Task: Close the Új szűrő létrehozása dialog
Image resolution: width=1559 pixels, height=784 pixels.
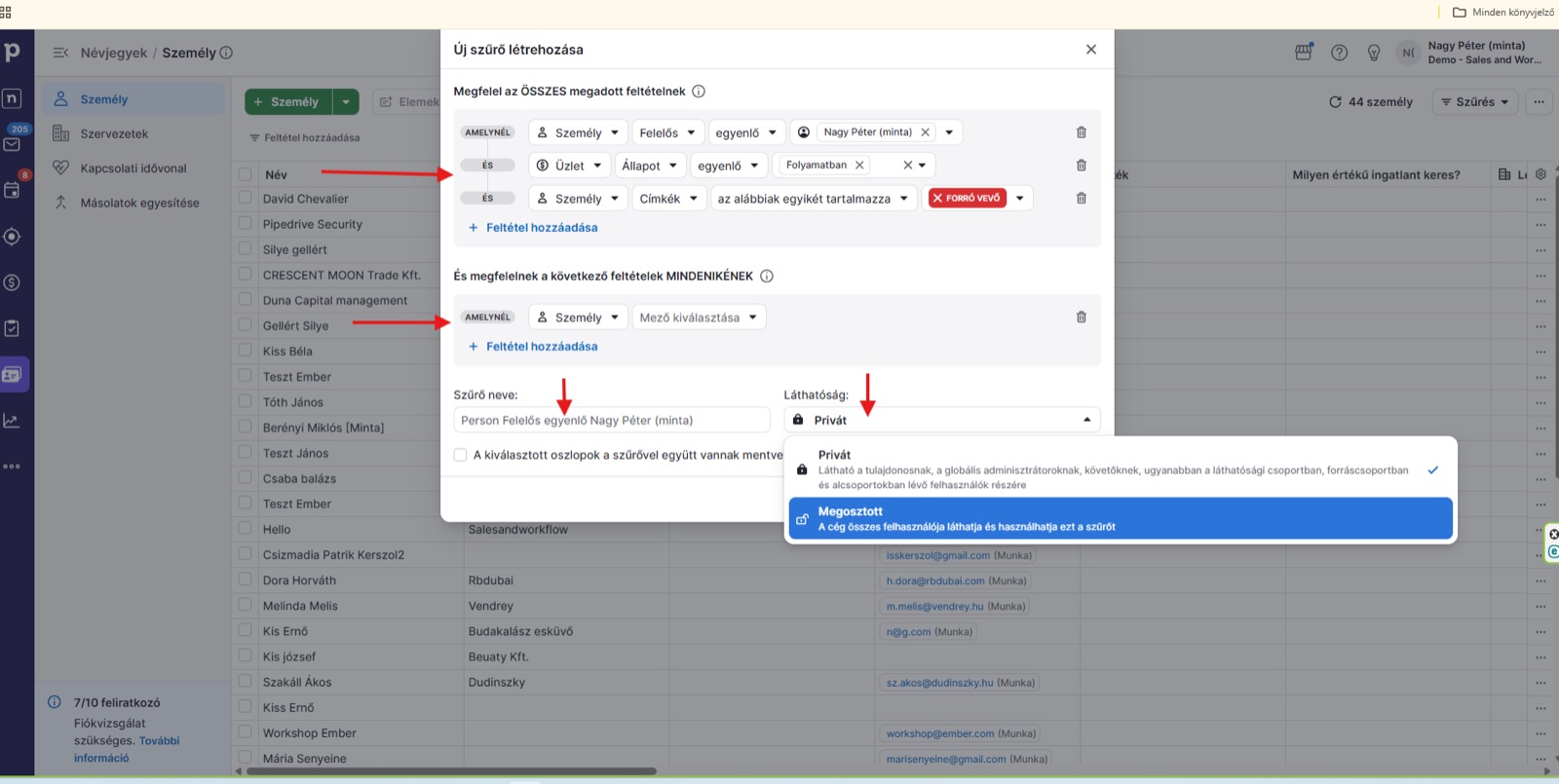Action: pos(1091,50)
